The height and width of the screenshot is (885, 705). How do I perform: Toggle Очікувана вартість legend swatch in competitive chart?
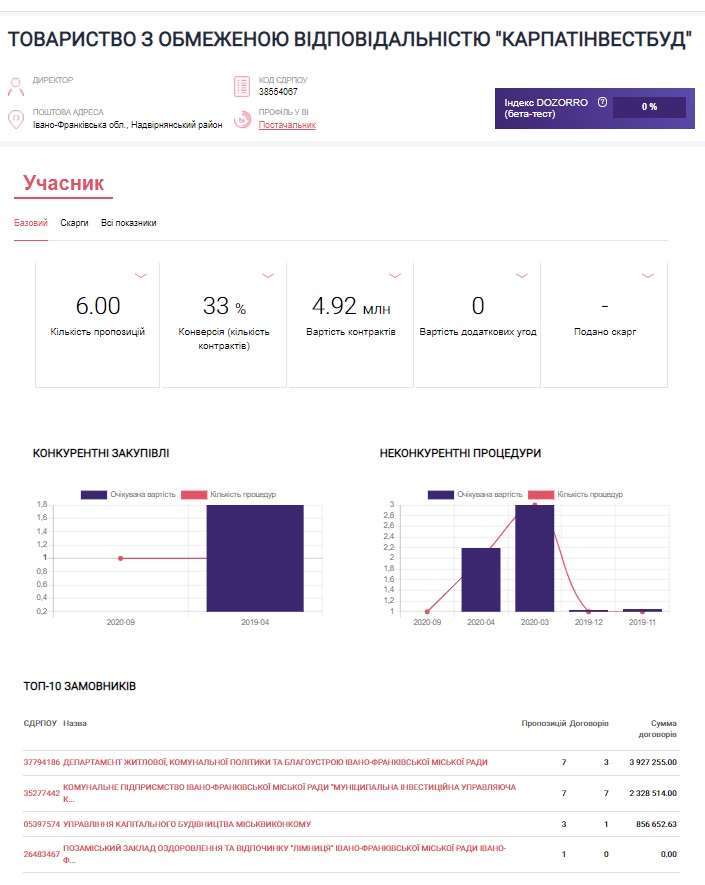click(94, 494)
